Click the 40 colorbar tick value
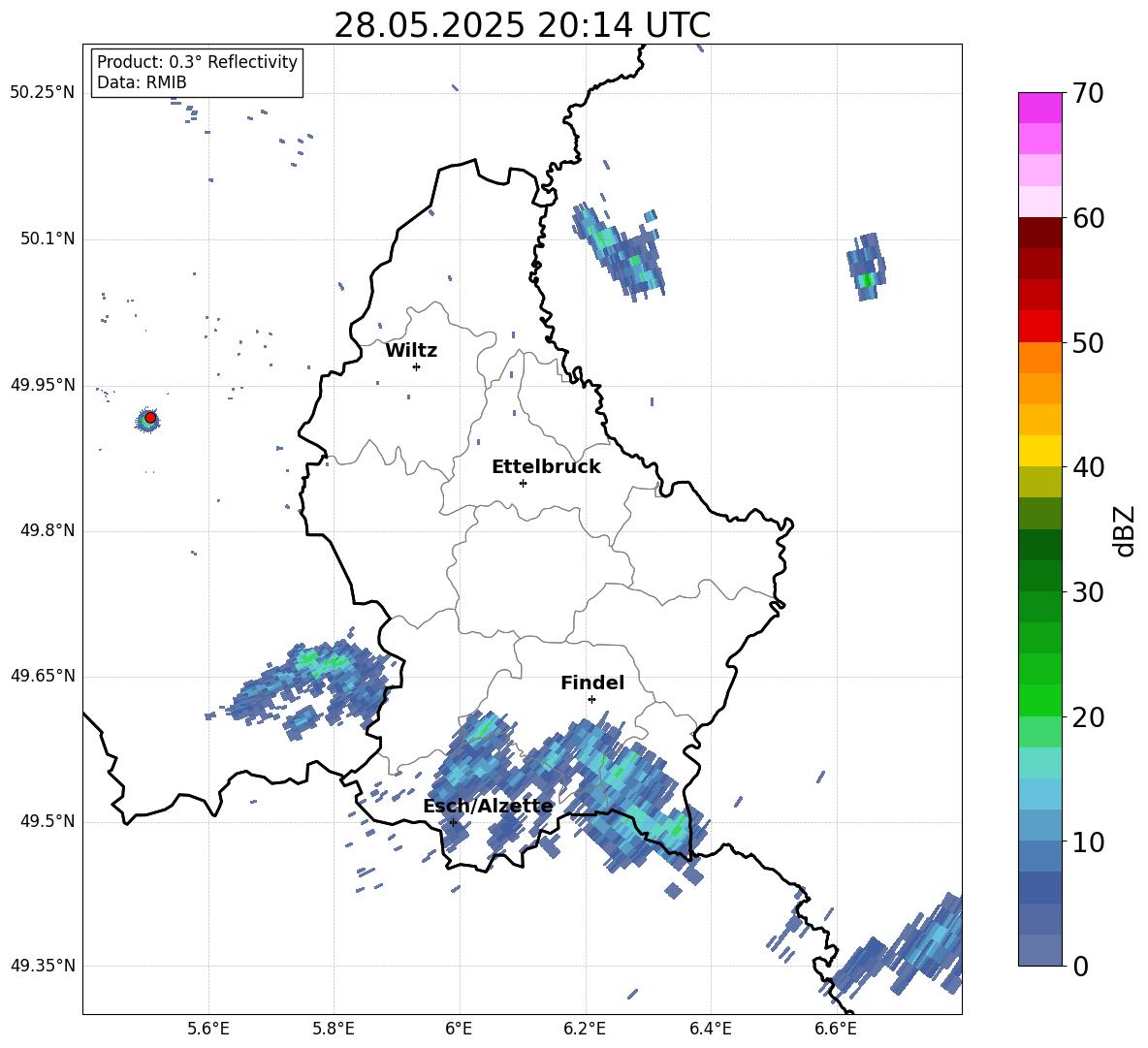The image size is (1148, 1048). point(1088,467)
